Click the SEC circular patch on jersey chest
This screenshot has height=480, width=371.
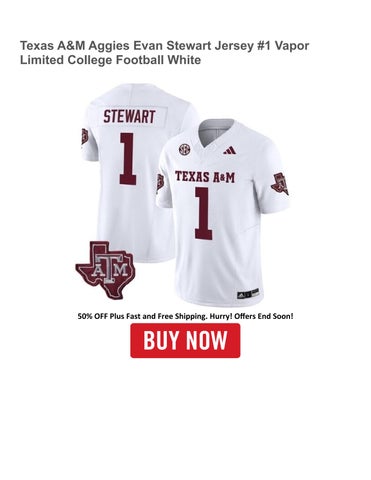coord(183,150)
